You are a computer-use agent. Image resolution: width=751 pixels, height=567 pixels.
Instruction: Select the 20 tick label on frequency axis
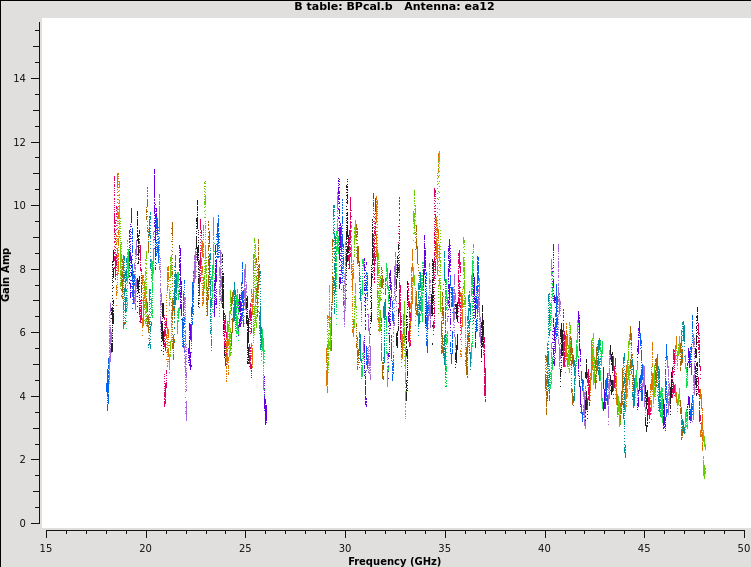click(145, 548)
